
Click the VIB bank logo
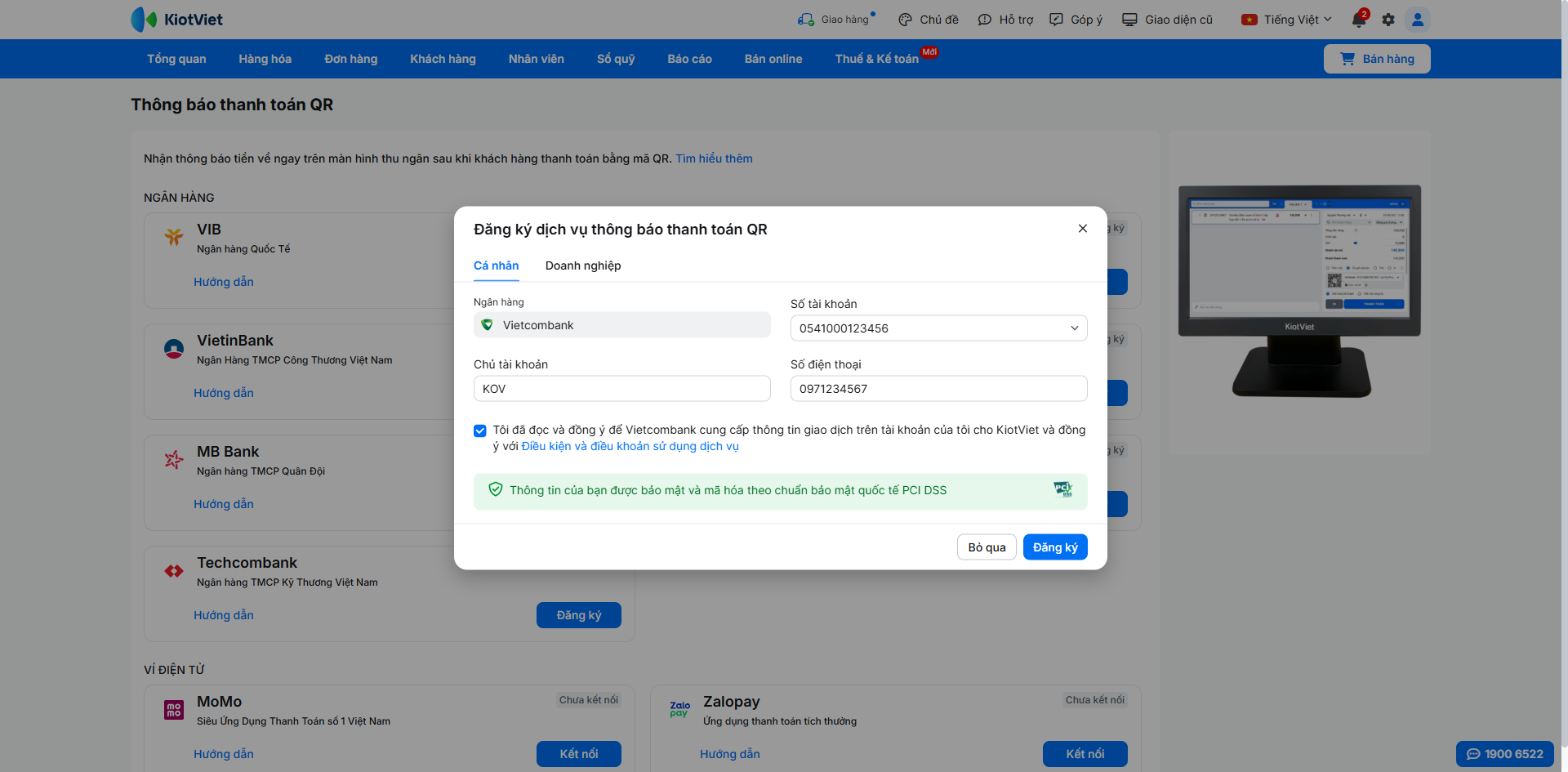(174, 237)
